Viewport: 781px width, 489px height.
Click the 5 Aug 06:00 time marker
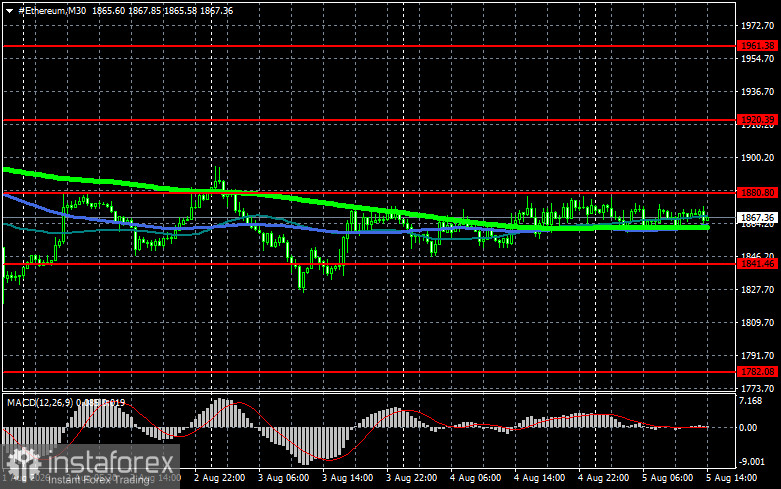(x=667, y=478)
